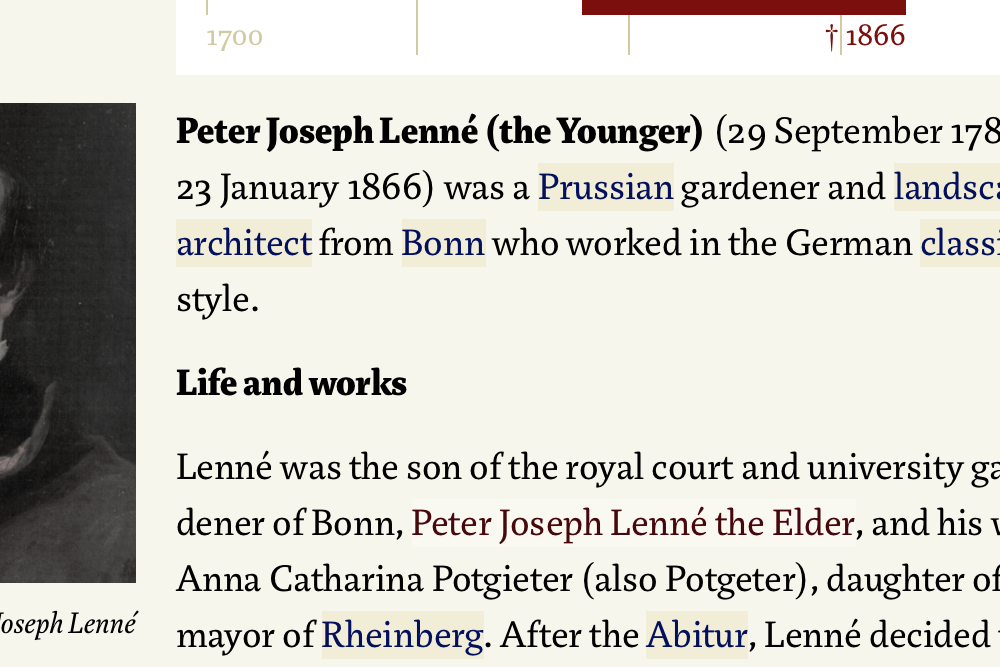Click the partially visible landscape link

click(x=947, y=188)
